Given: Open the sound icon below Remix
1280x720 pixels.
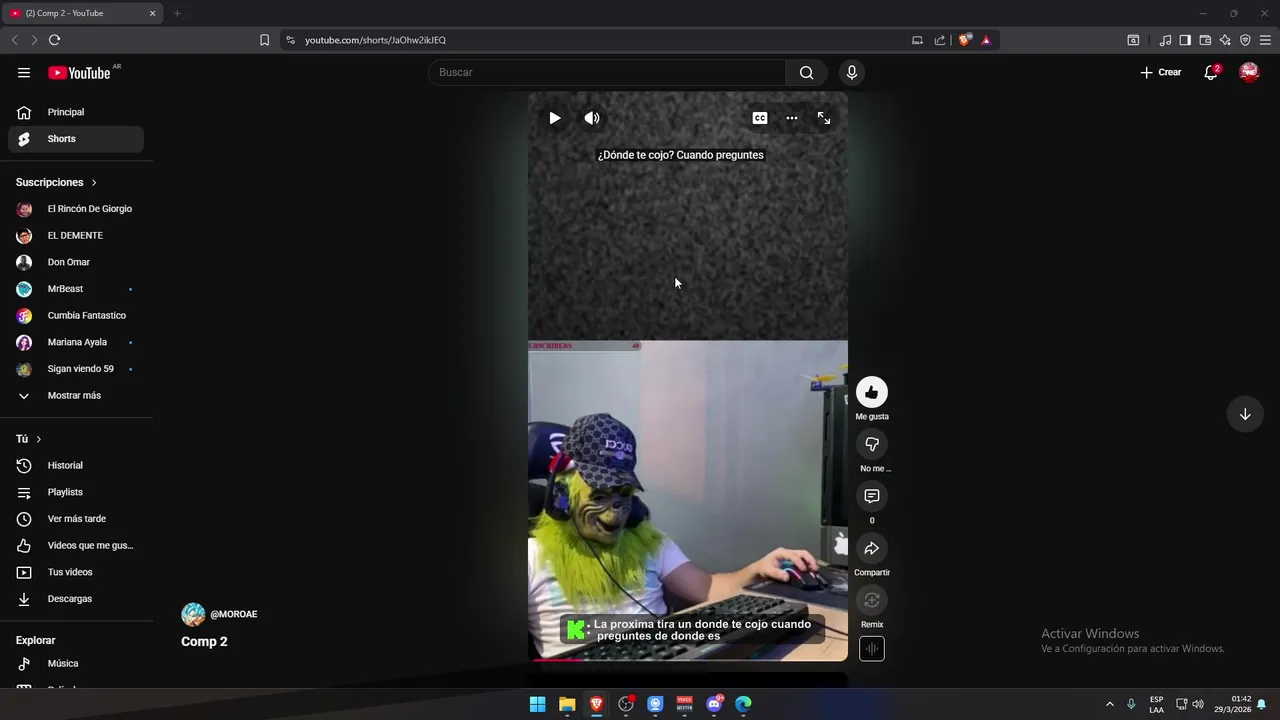Looking at the screenshot, I should (x=872, y=649).
